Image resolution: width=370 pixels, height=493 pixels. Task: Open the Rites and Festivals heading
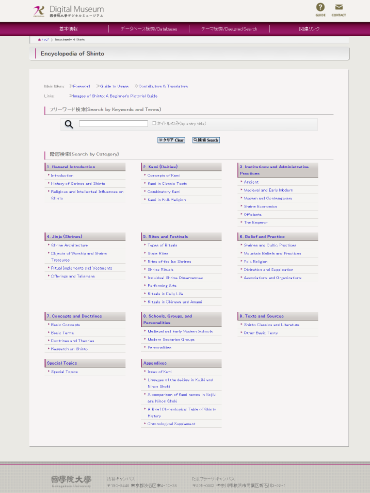pyautogui.click(x=166, y=237)
